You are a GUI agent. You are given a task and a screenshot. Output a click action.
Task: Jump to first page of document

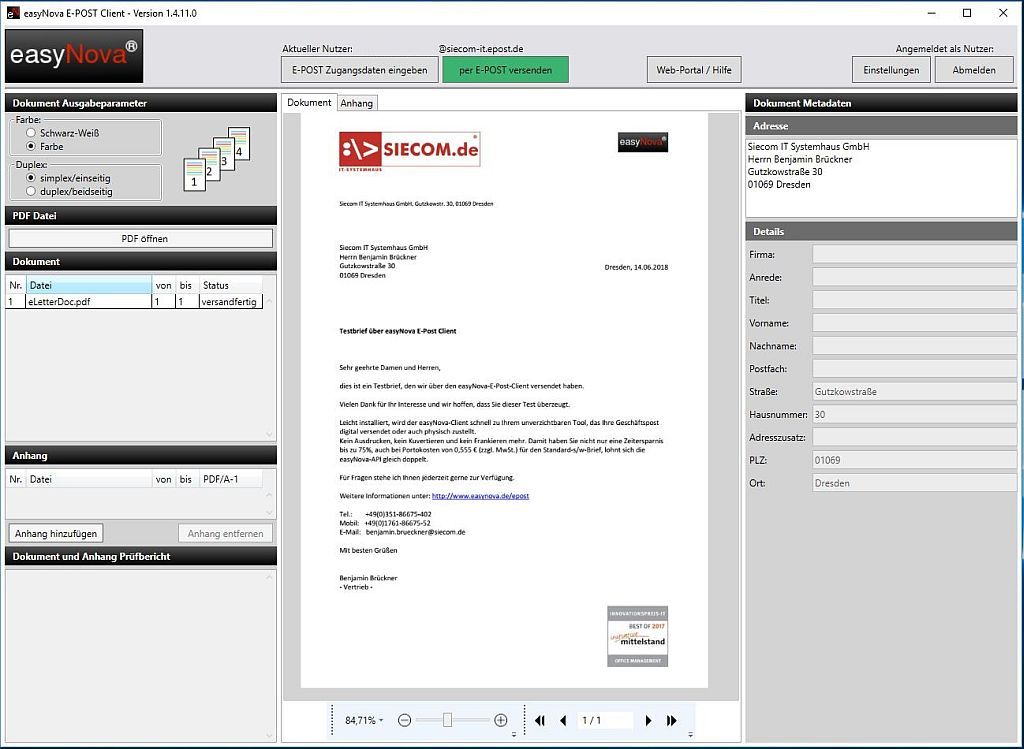(539, 720)
